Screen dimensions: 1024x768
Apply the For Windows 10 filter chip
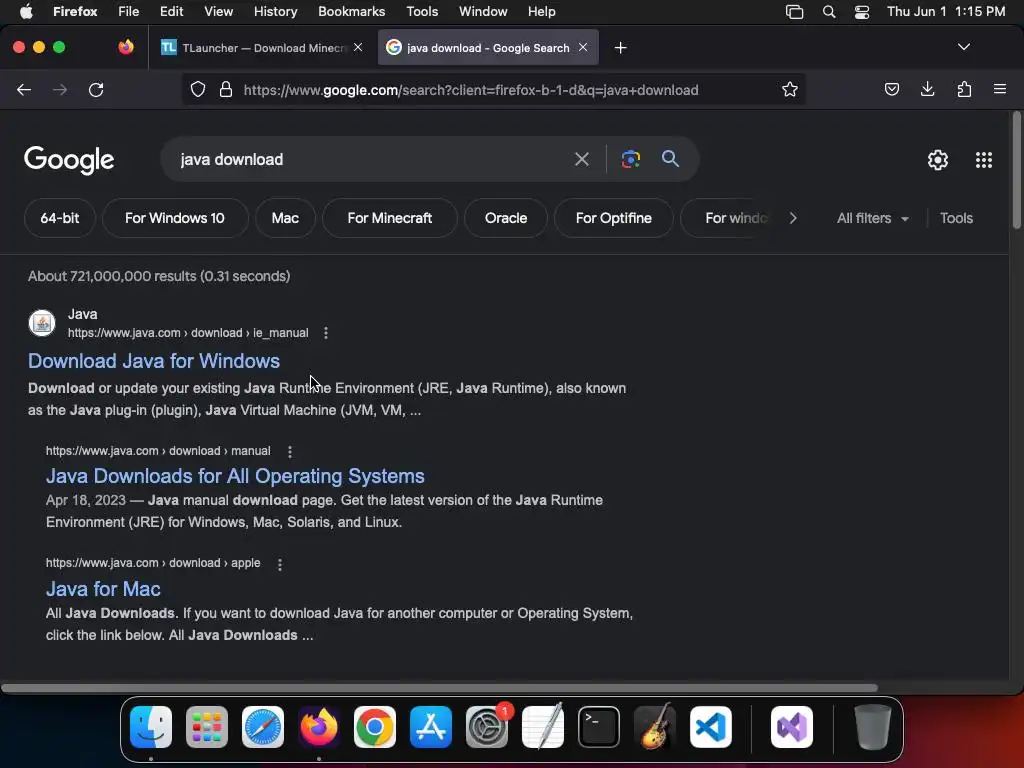(x=174, y=218)
